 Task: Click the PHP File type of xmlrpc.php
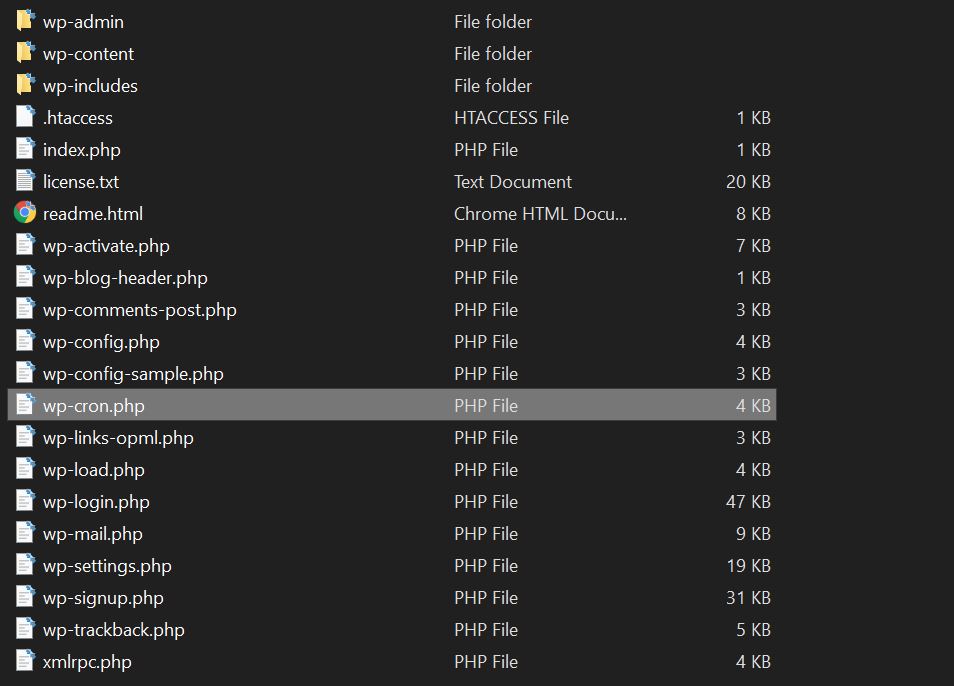486,662
